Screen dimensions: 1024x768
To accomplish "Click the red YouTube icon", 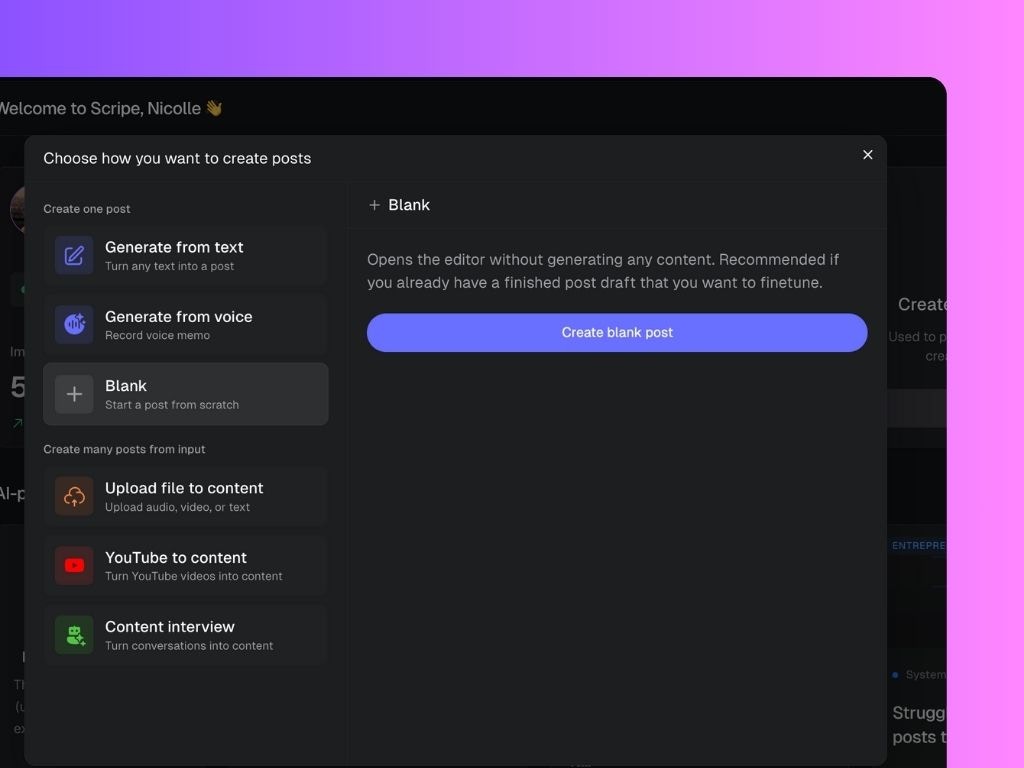I will tap(74, 566).
